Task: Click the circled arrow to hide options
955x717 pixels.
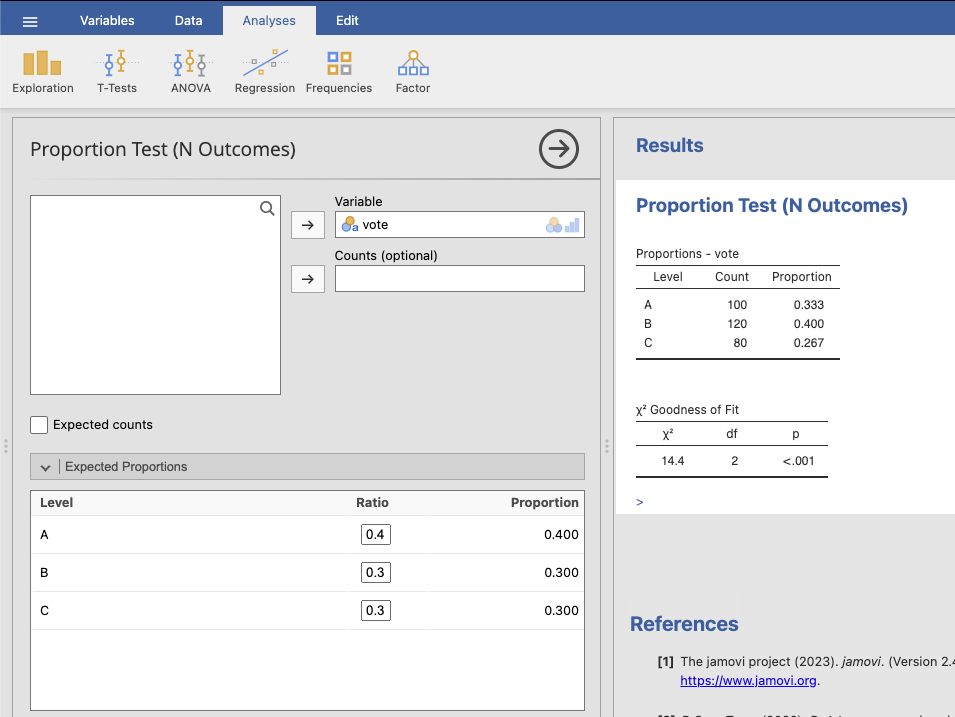Action: [x=558, y=149]
